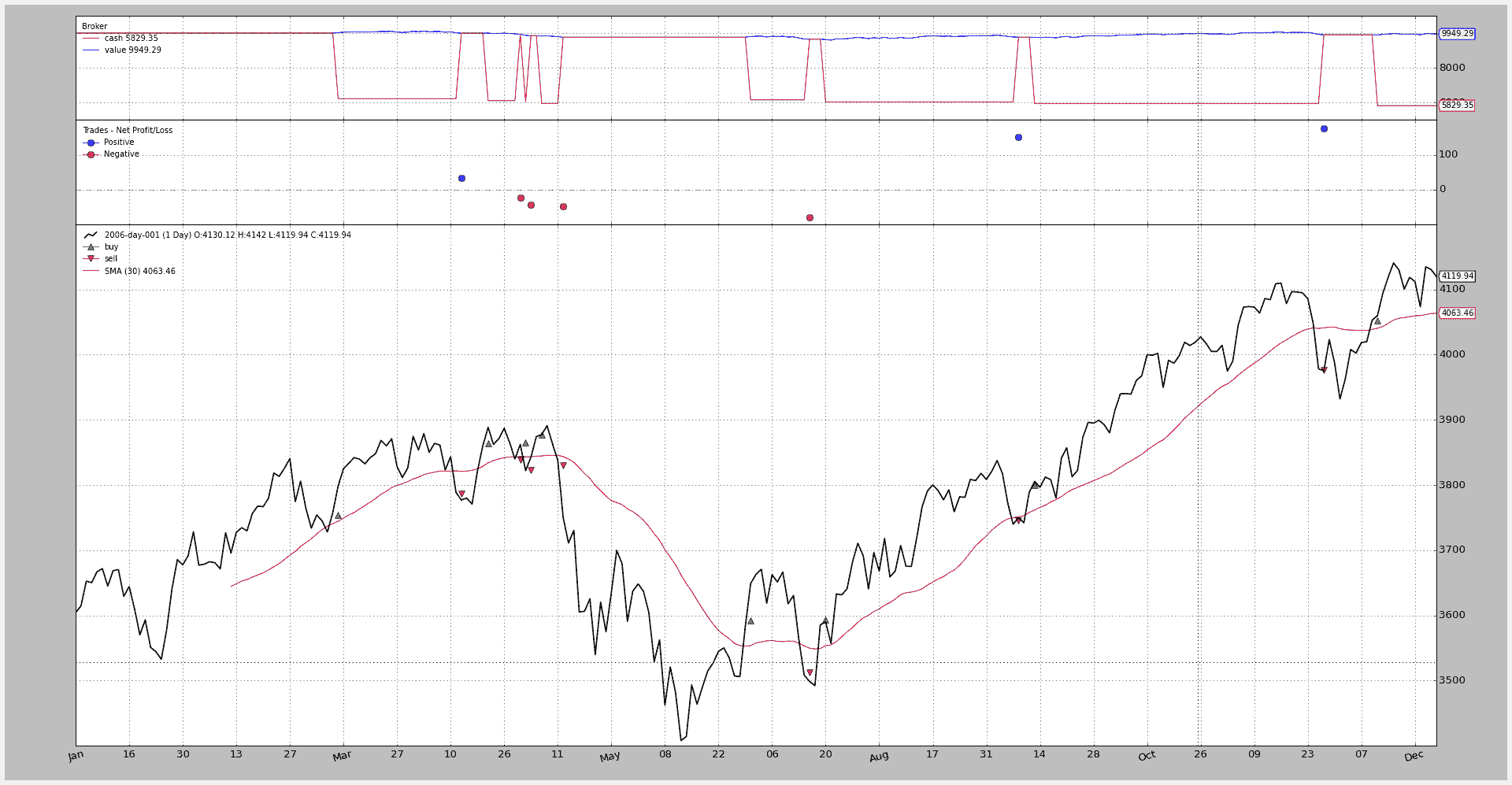Click the Aug date axis label
Screen dimensions: 1512x785
point(879,757)
